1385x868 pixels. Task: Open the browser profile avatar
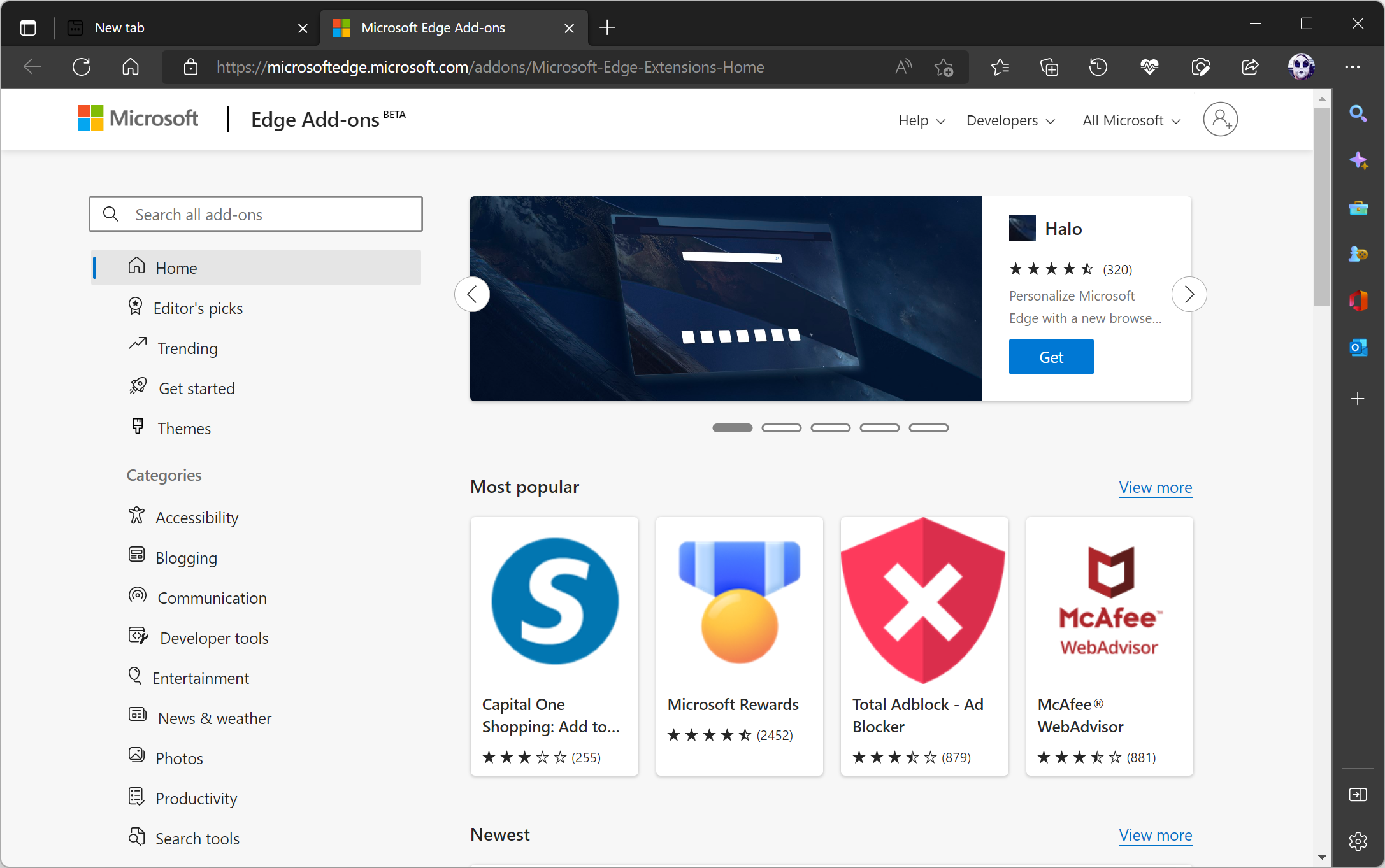click(1301, 67)
